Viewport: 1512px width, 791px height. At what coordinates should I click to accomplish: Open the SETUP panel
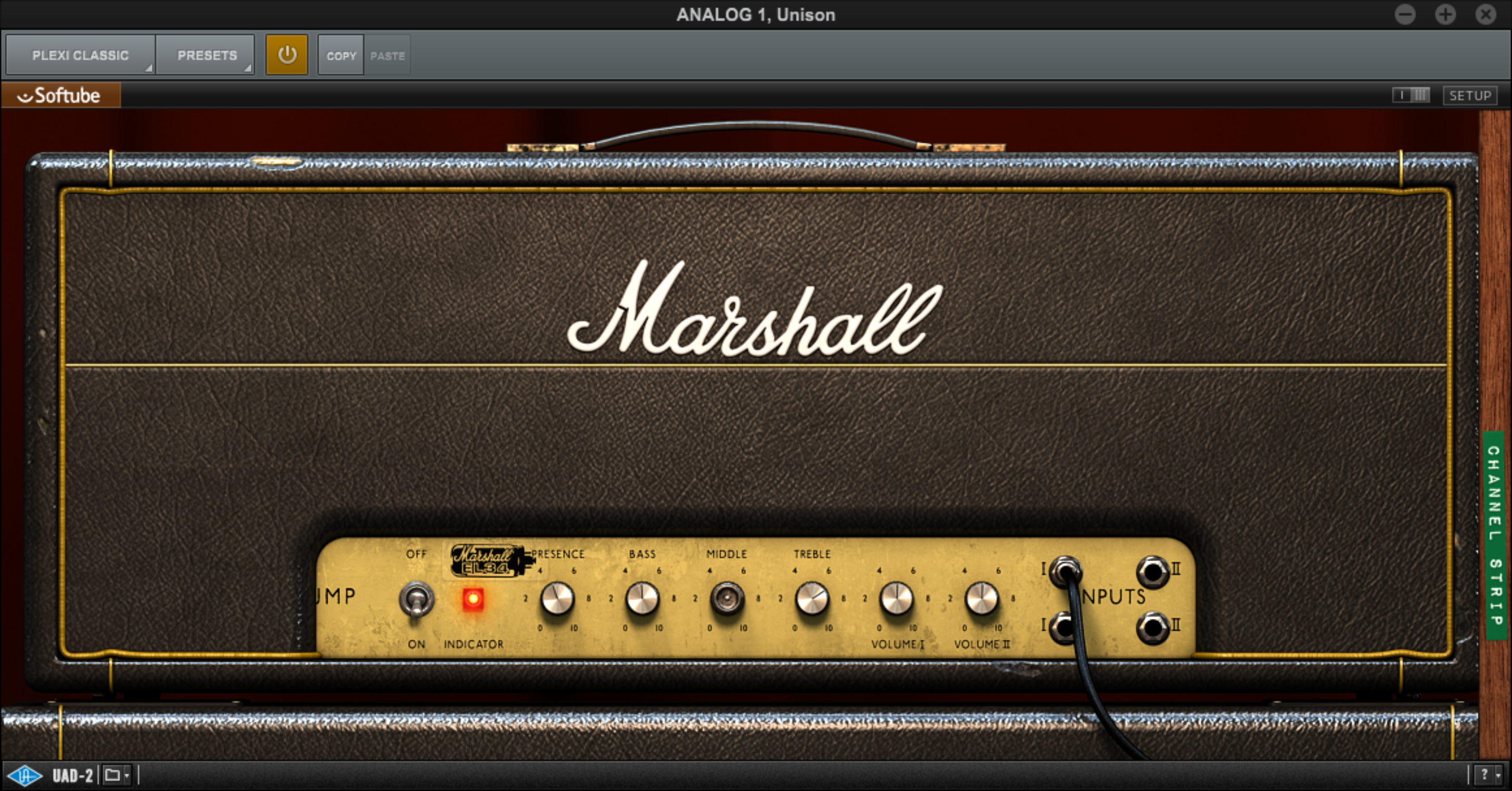[1470, 95]
